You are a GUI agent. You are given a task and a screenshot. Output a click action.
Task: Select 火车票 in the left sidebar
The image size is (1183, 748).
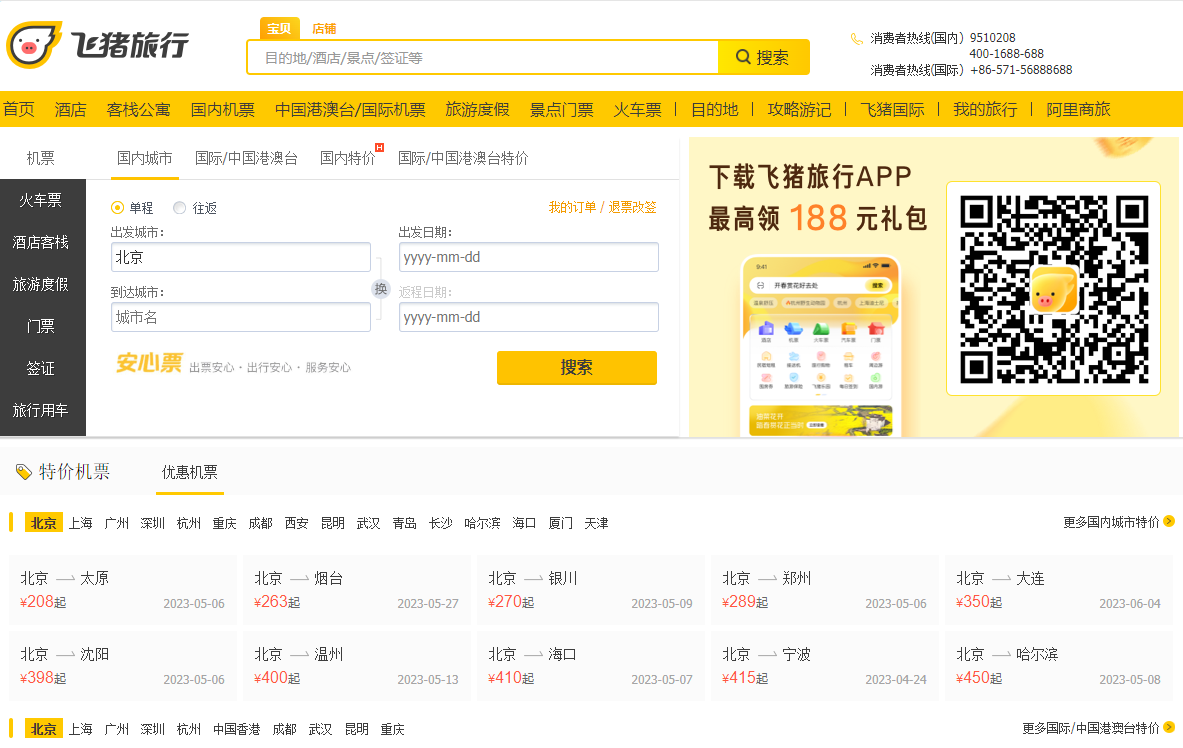point(41,200)
